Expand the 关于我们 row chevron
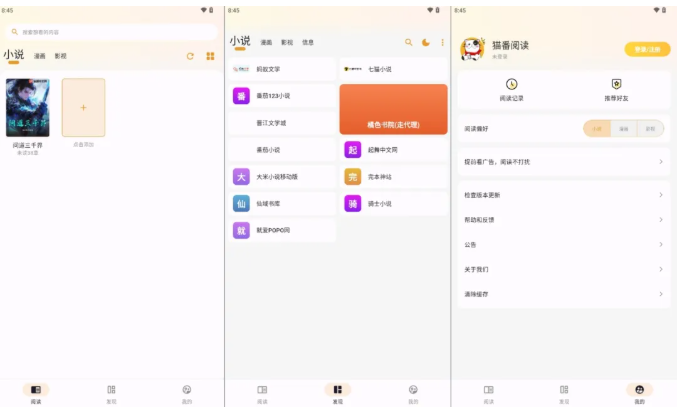The image size is (679, 415). pyautogui.click(x=661, y=269)
